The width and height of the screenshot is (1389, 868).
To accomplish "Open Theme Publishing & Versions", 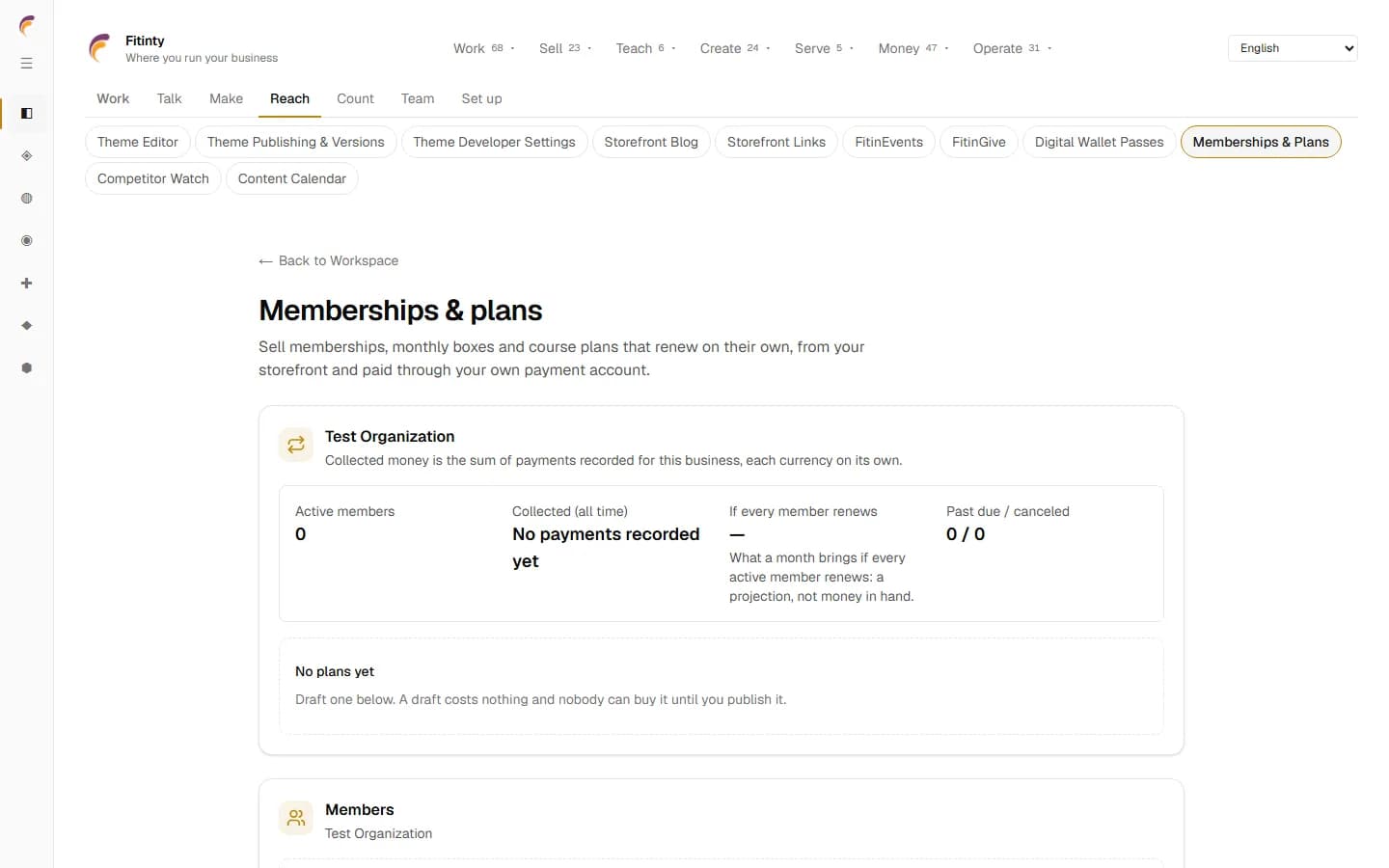I will point(295,142).
